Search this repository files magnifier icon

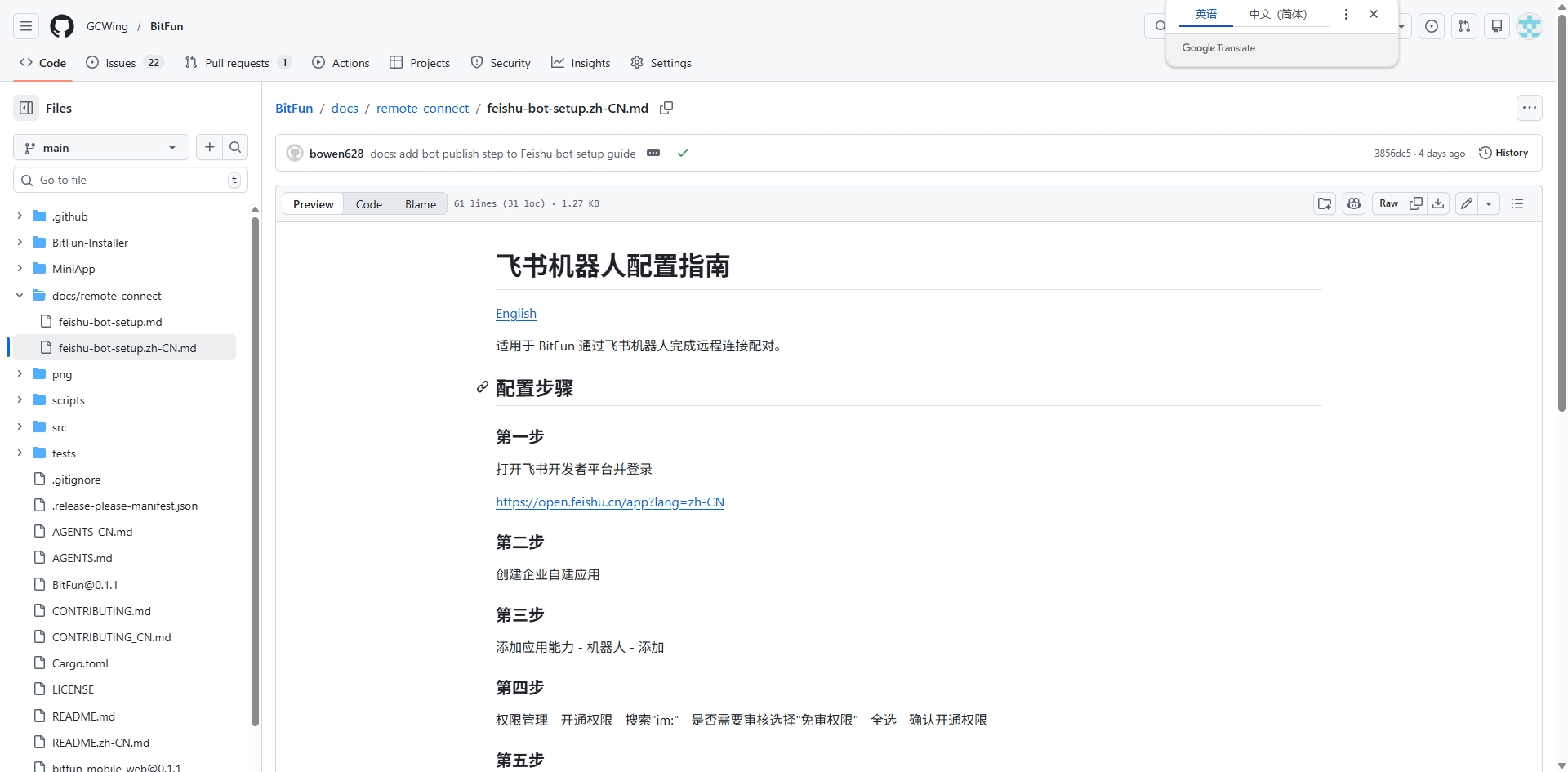click(x=235, y=147)
